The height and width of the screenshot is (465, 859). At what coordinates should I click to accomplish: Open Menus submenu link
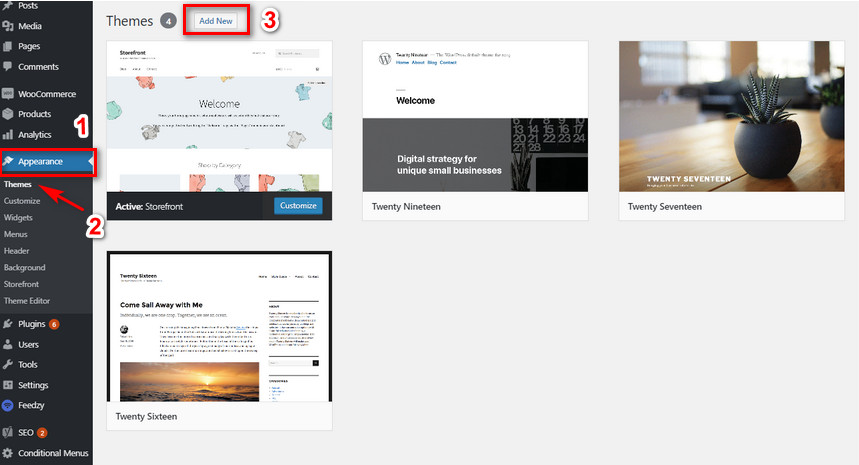point(15,234)
